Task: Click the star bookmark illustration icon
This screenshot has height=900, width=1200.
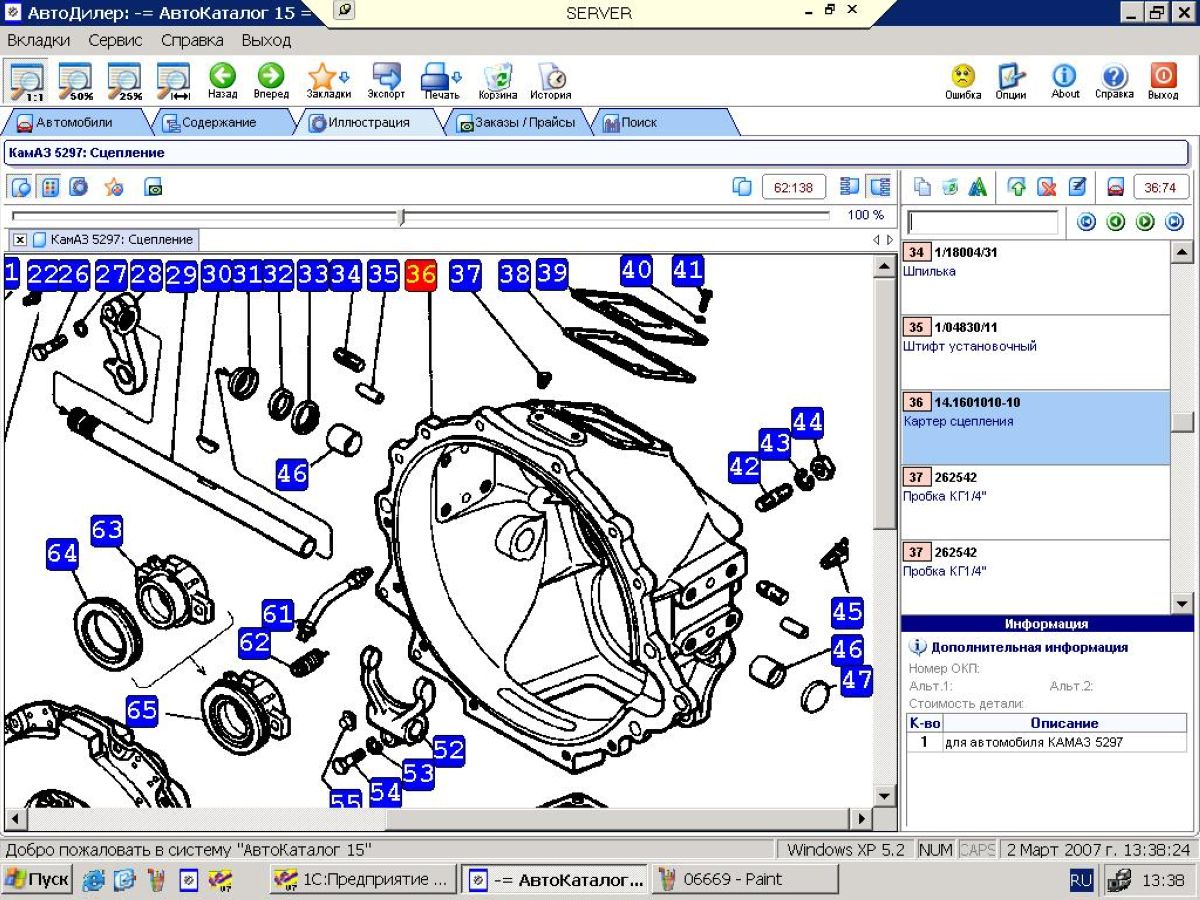Action: point(114,187)
